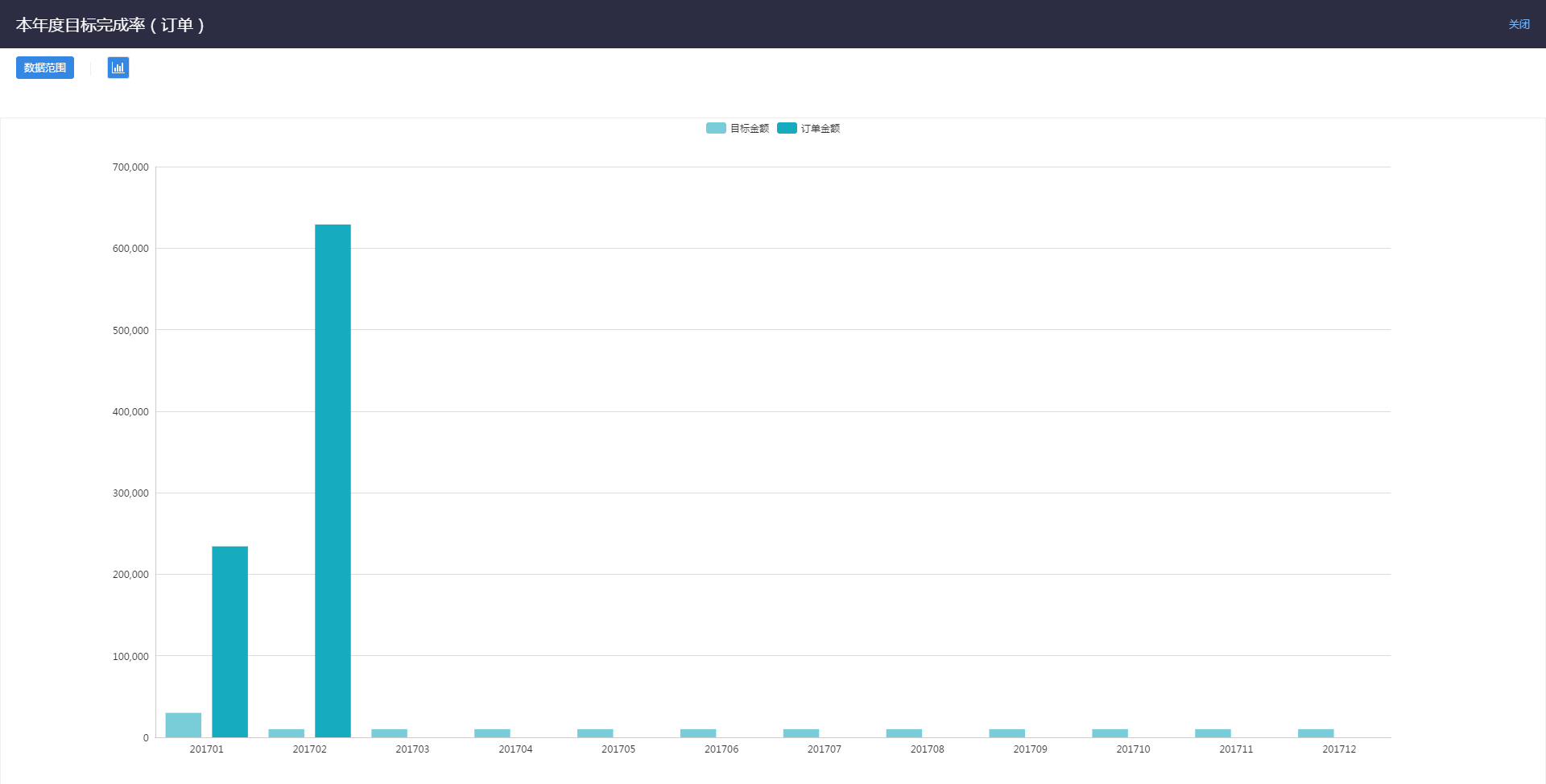The height and width of the screenshot is (784, 1546).
Task: Click the 600,000 y-axis value
Action: (130, 249)
